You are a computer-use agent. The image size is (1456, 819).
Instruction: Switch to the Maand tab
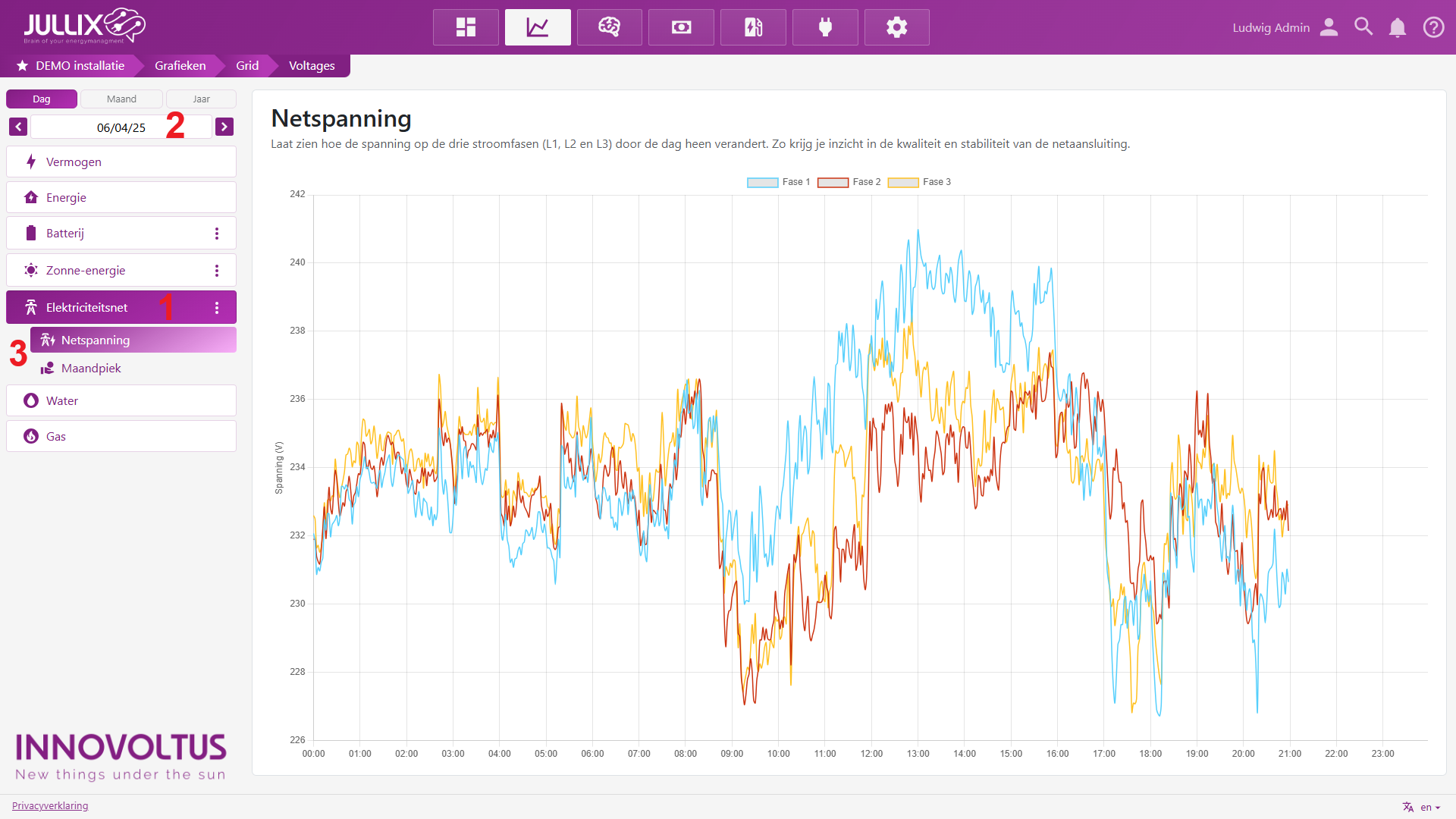click(121, 99)
